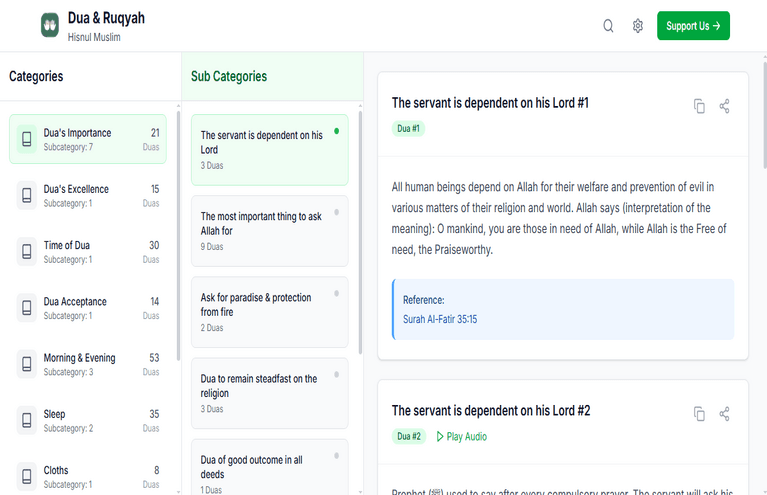Choose 'Ask for paradise & protection from fire'
Image resolution: width=767 pixels, height=495 pixels.
(269, 311)
